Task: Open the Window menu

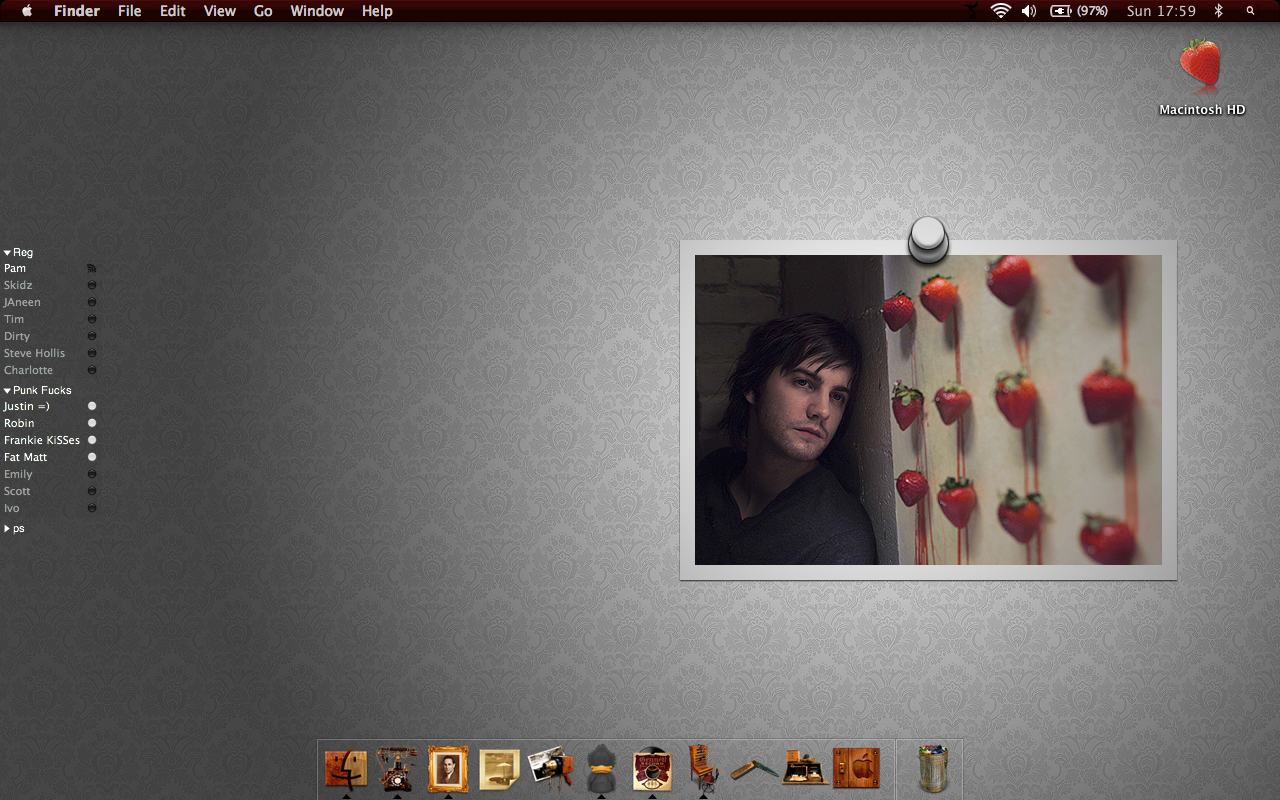Action: tap(317, 11)
